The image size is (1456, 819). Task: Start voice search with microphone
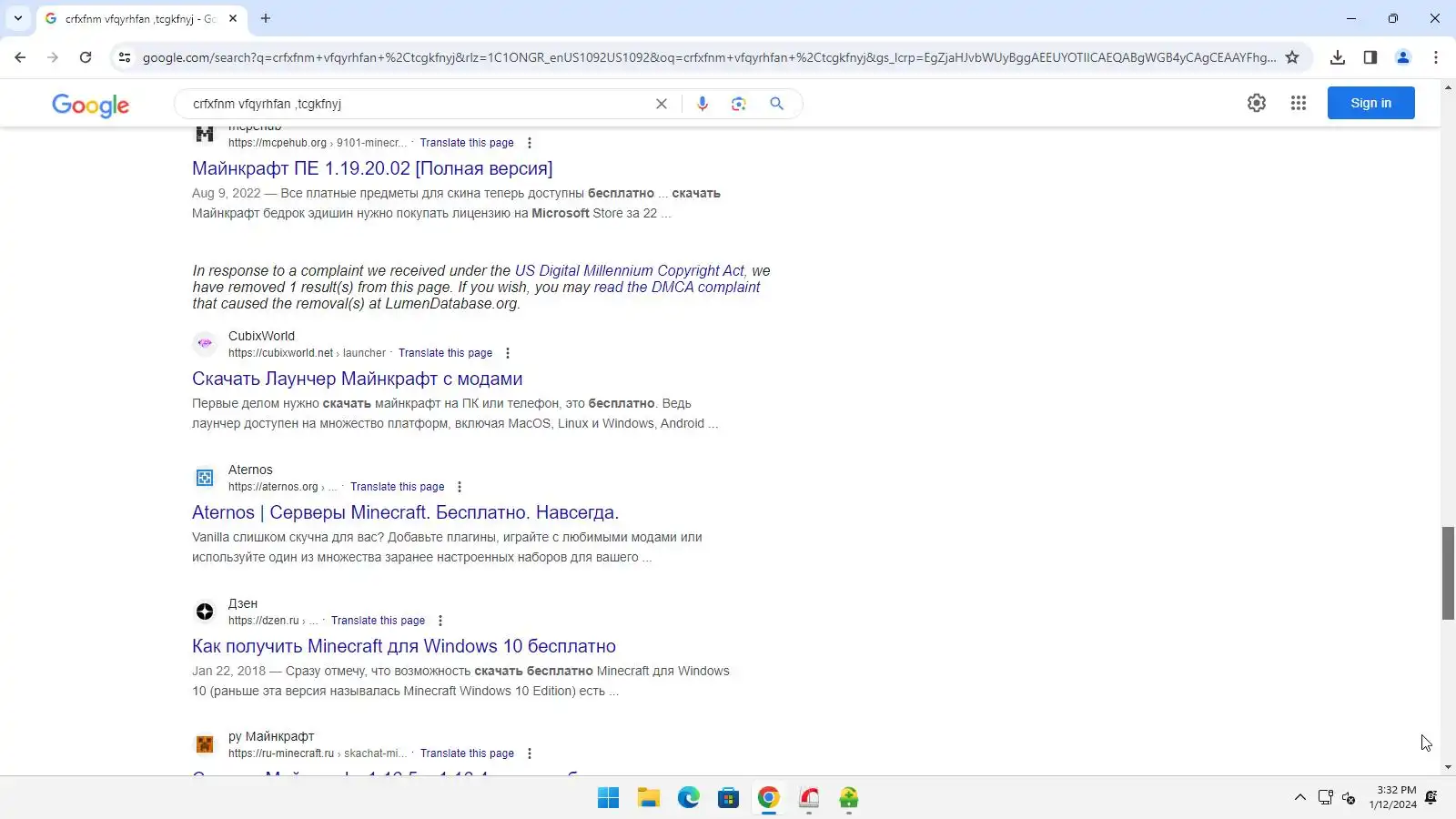tap(703, 104)
